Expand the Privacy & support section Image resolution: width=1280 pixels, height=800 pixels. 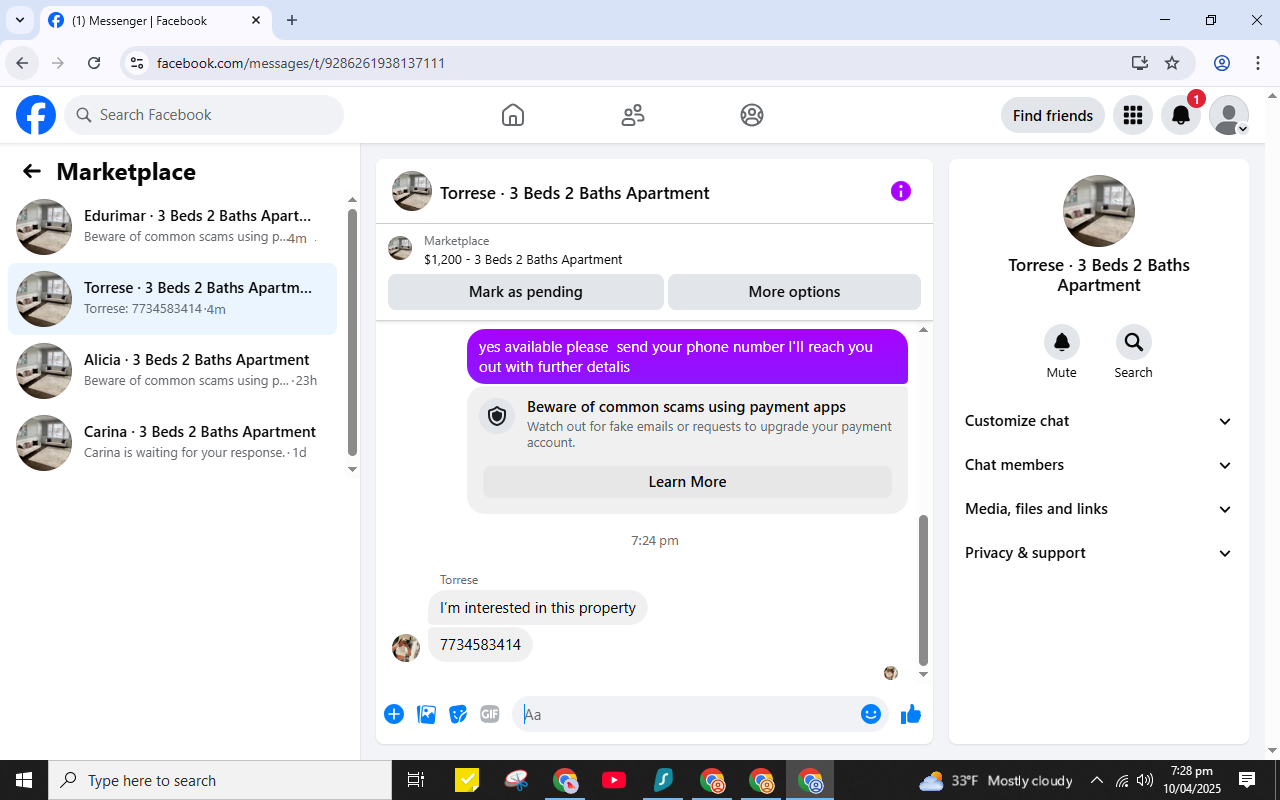coord(1099,553)
